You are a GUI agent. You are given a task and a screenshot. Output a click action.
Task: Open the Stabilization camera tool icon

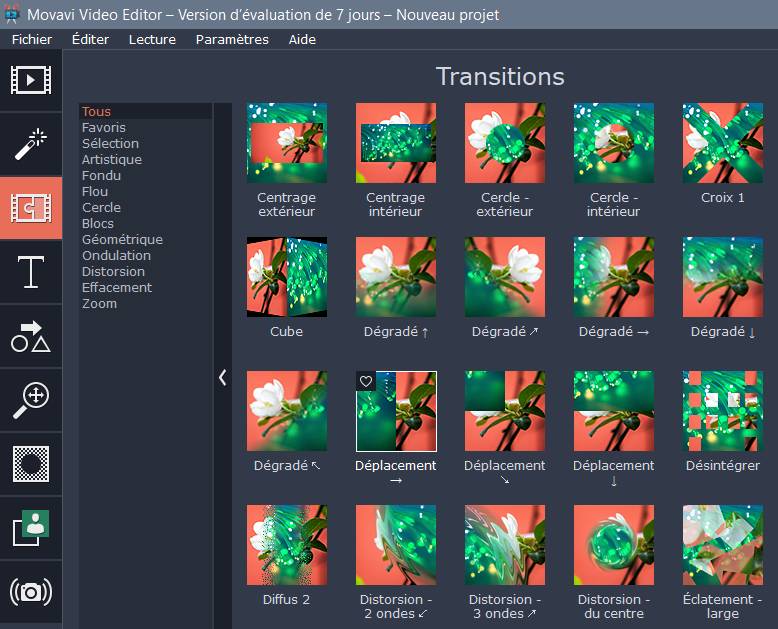pos(31,592)
